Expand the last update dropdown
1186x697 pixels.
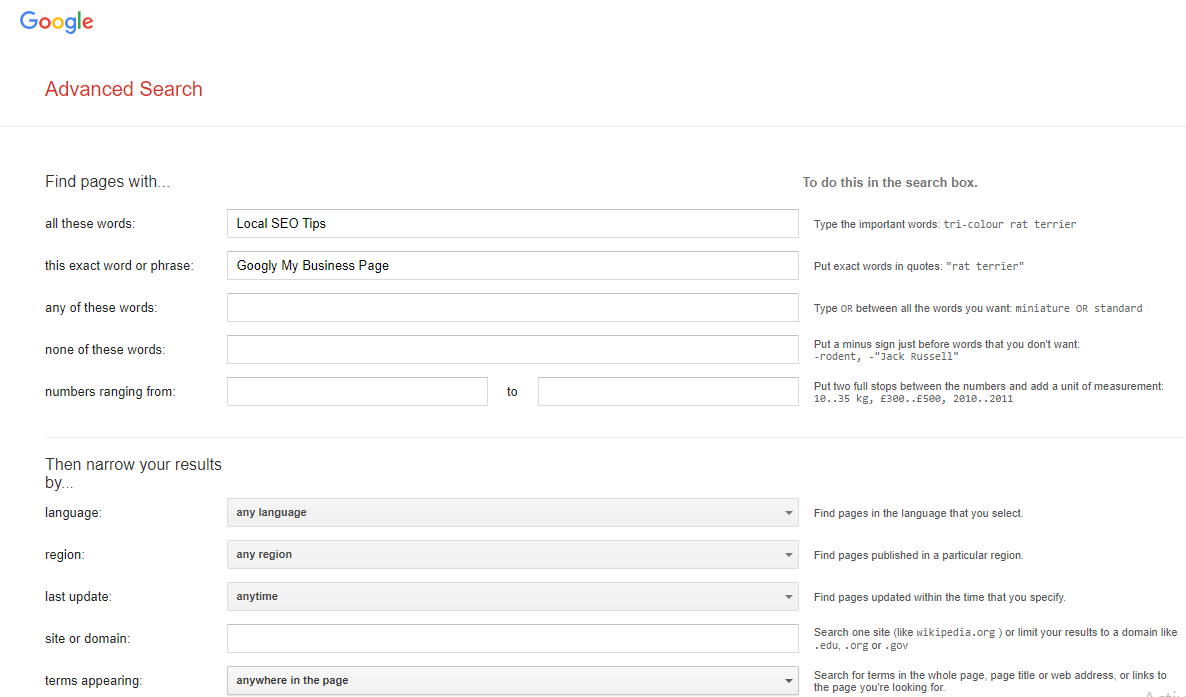pyautogui.click(x=512, y=596)
